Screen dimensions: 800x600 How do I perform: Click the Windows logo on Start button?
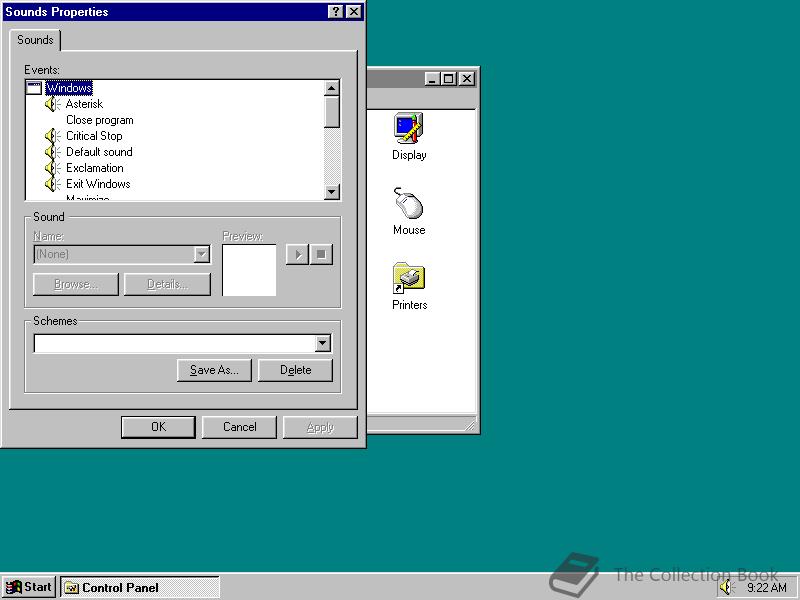(x=13, y=587)
